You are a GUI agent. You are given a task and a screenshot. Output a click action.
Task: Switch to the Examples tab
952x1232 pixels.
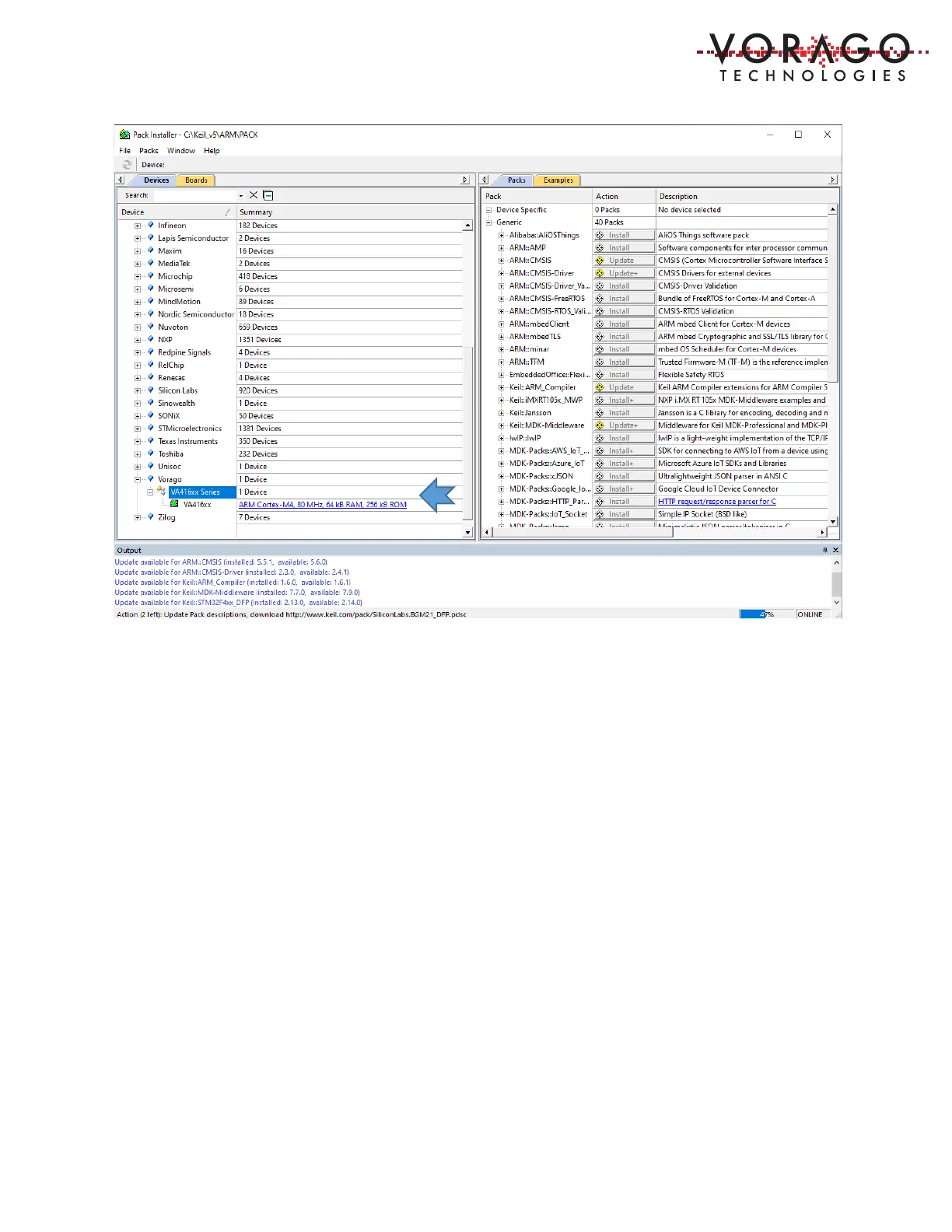point(558,180)
